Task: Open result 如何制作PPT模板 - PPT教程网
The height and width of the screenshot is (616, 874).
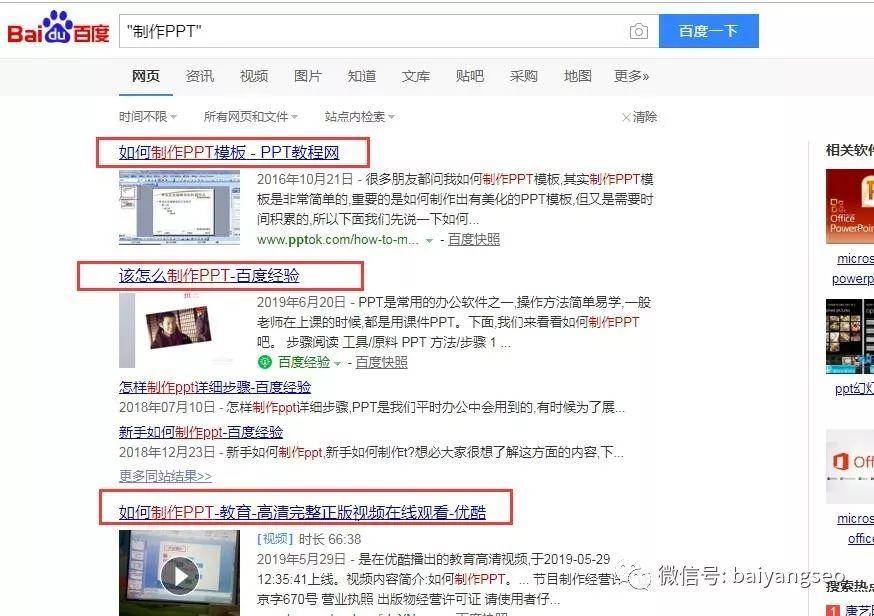Action: tap(229, 152)
